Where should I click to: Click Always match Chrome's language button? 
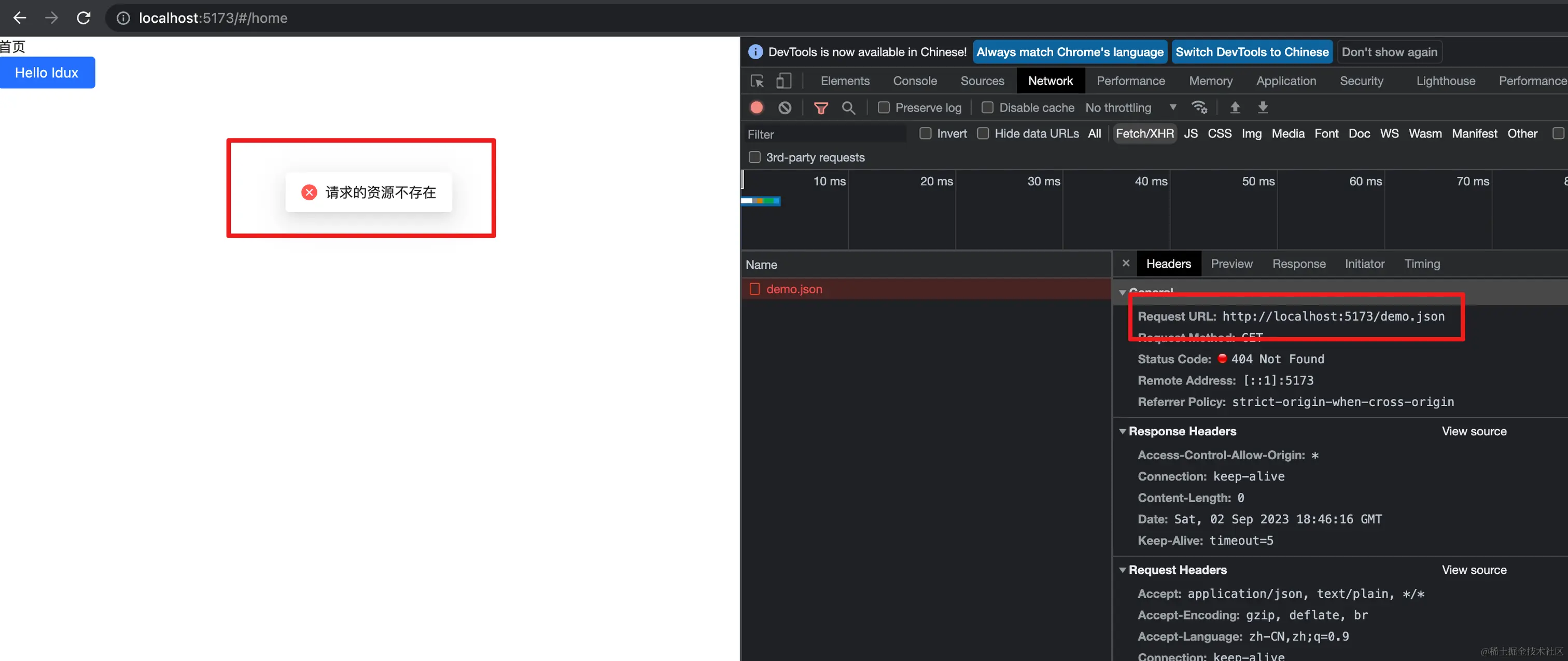[x=1070, y=52]
